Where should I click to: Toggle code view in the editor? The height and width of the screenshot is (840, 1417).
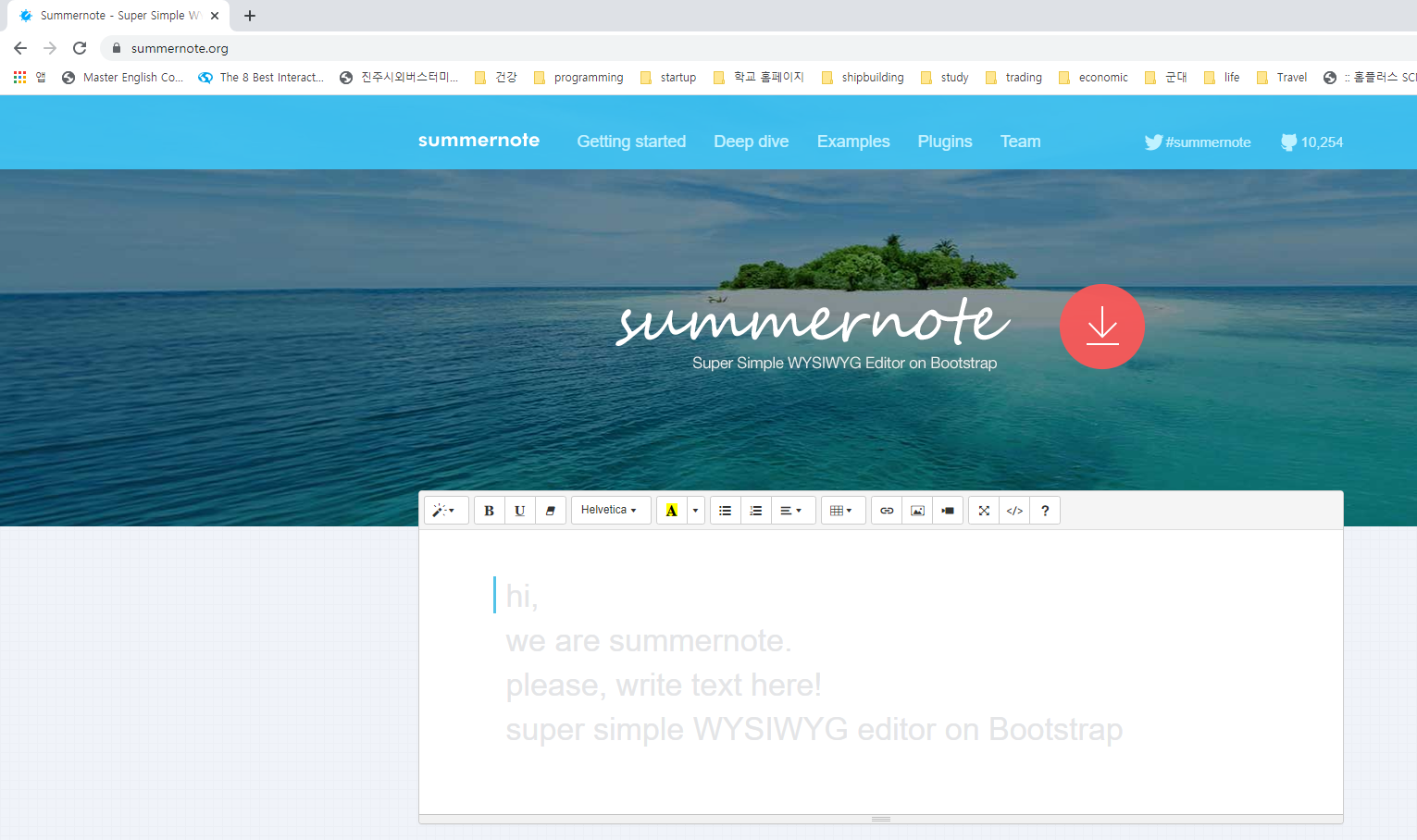(1014, 511)
